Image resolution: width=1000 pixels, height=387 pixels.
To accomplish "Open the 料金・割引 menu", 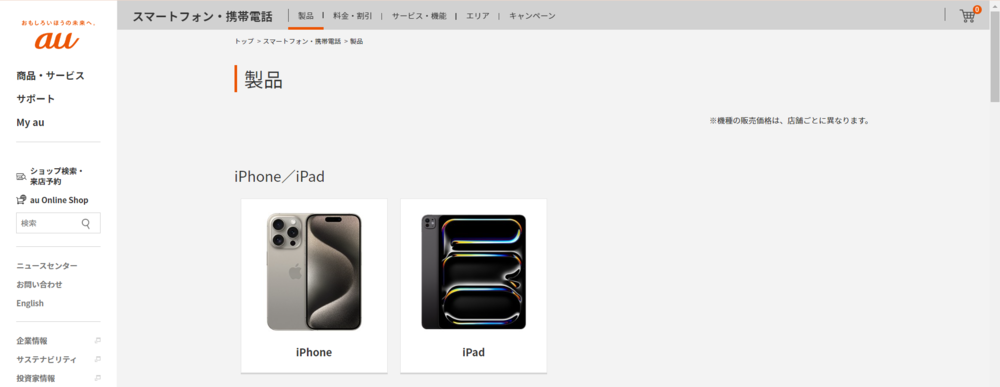I will point(353,16).
